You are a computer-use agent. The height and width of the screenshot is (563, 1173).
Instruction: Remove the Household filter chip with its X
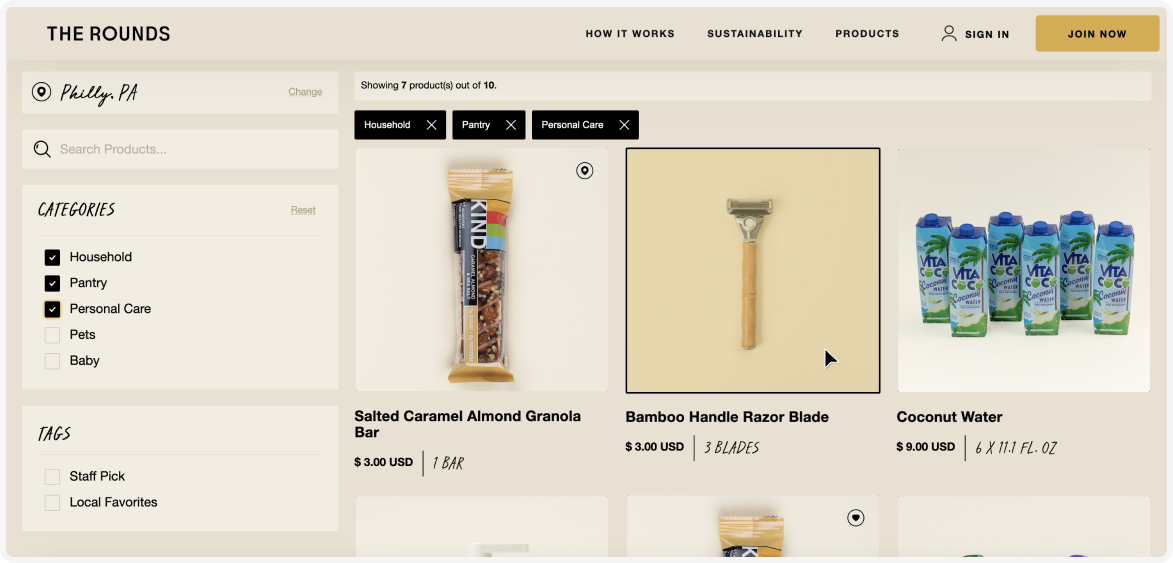coord(431,125)
